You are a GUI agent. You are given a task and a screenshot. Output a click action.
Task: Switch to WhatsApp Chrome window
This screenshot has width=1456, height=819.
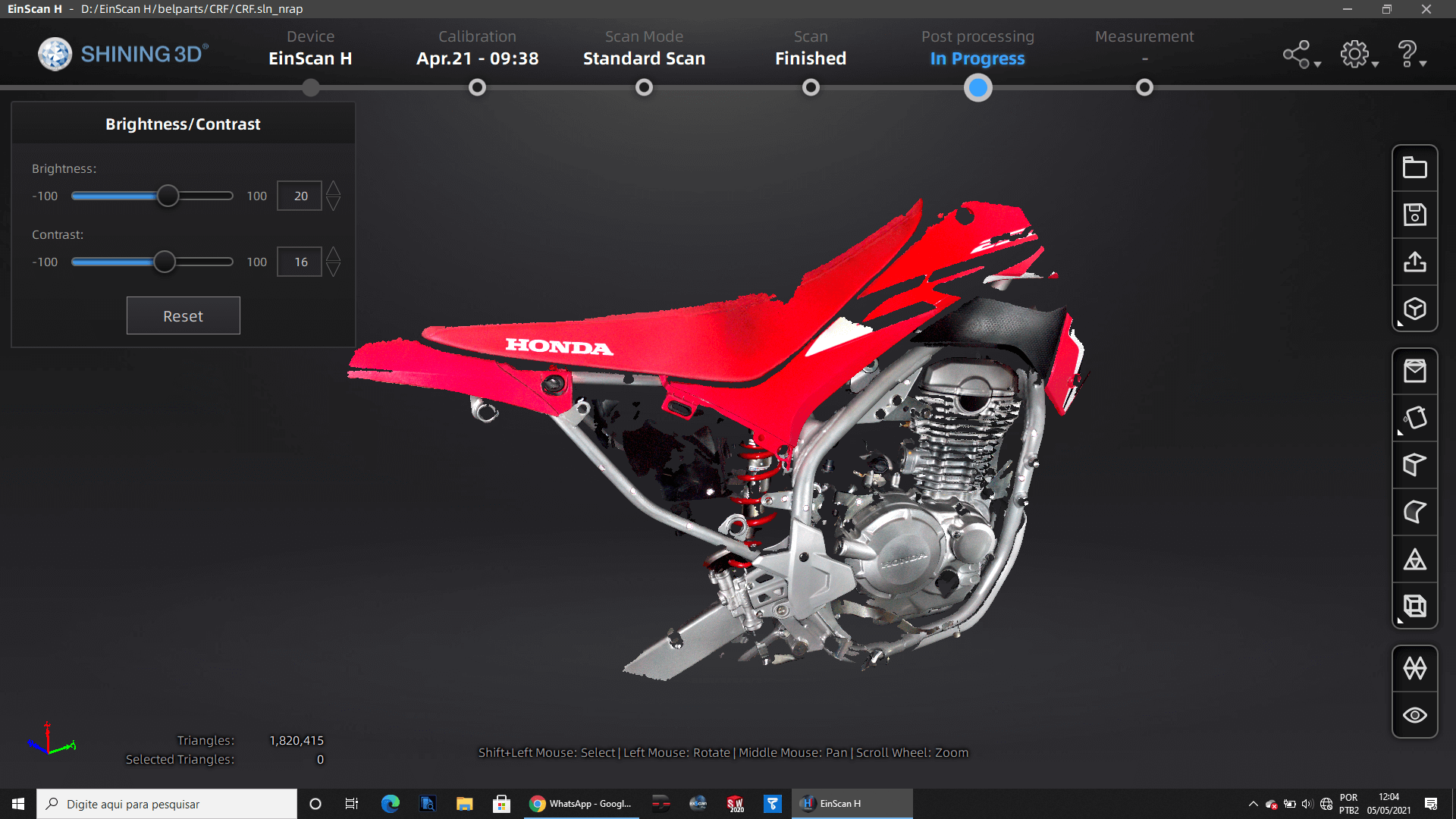[x=581, y=804]
